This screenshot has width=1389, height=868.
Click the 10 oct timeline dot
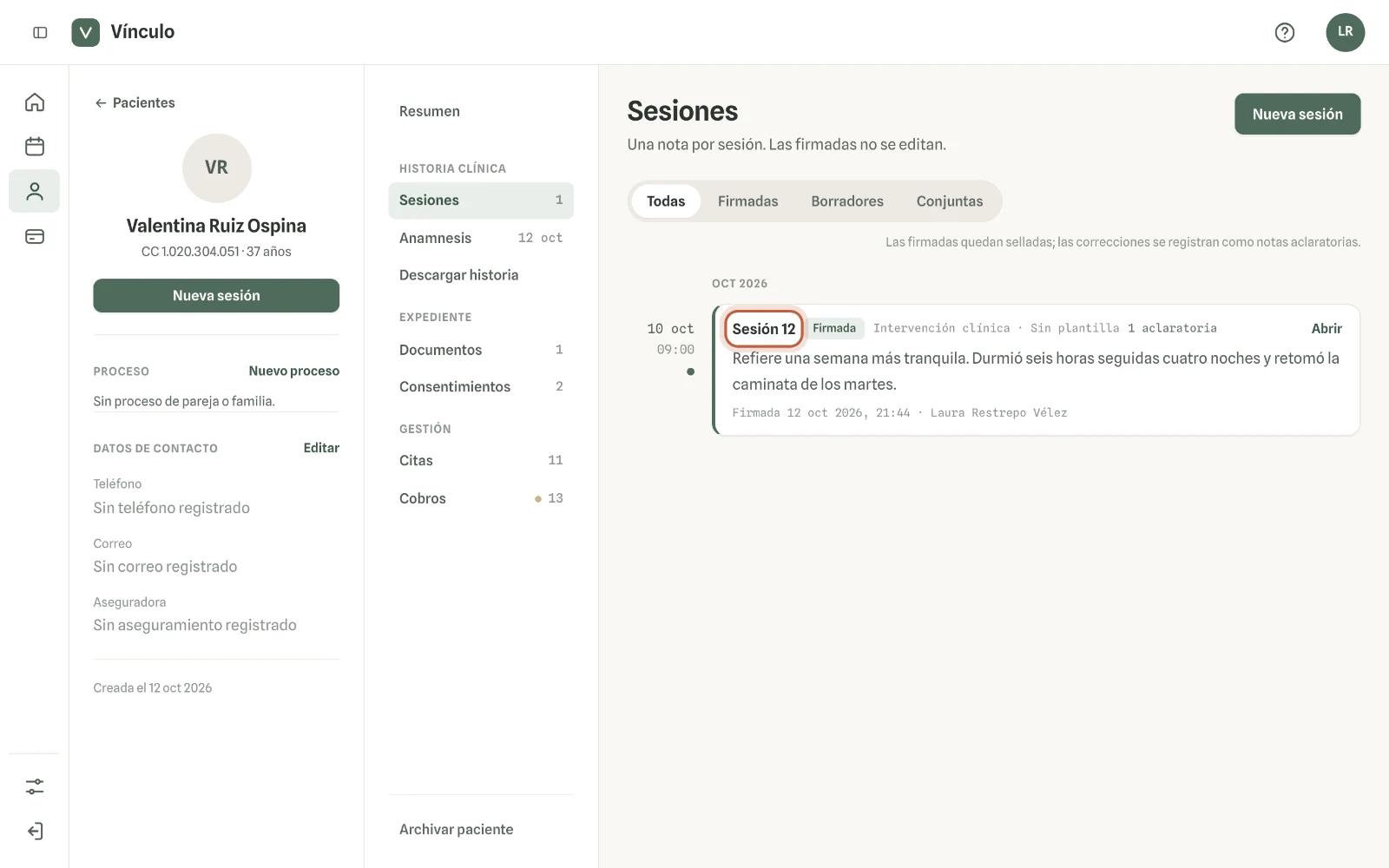pos(690,372)
